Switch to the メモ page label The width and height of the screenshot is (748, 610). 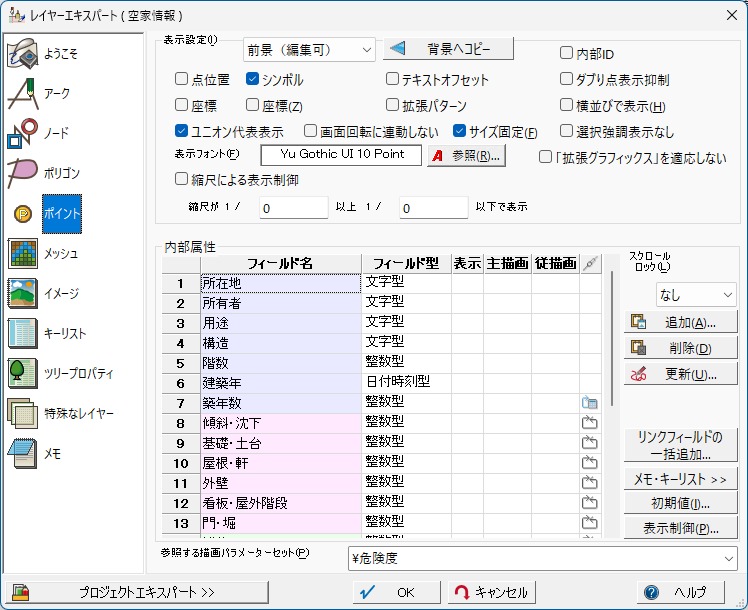click(52, 454)
